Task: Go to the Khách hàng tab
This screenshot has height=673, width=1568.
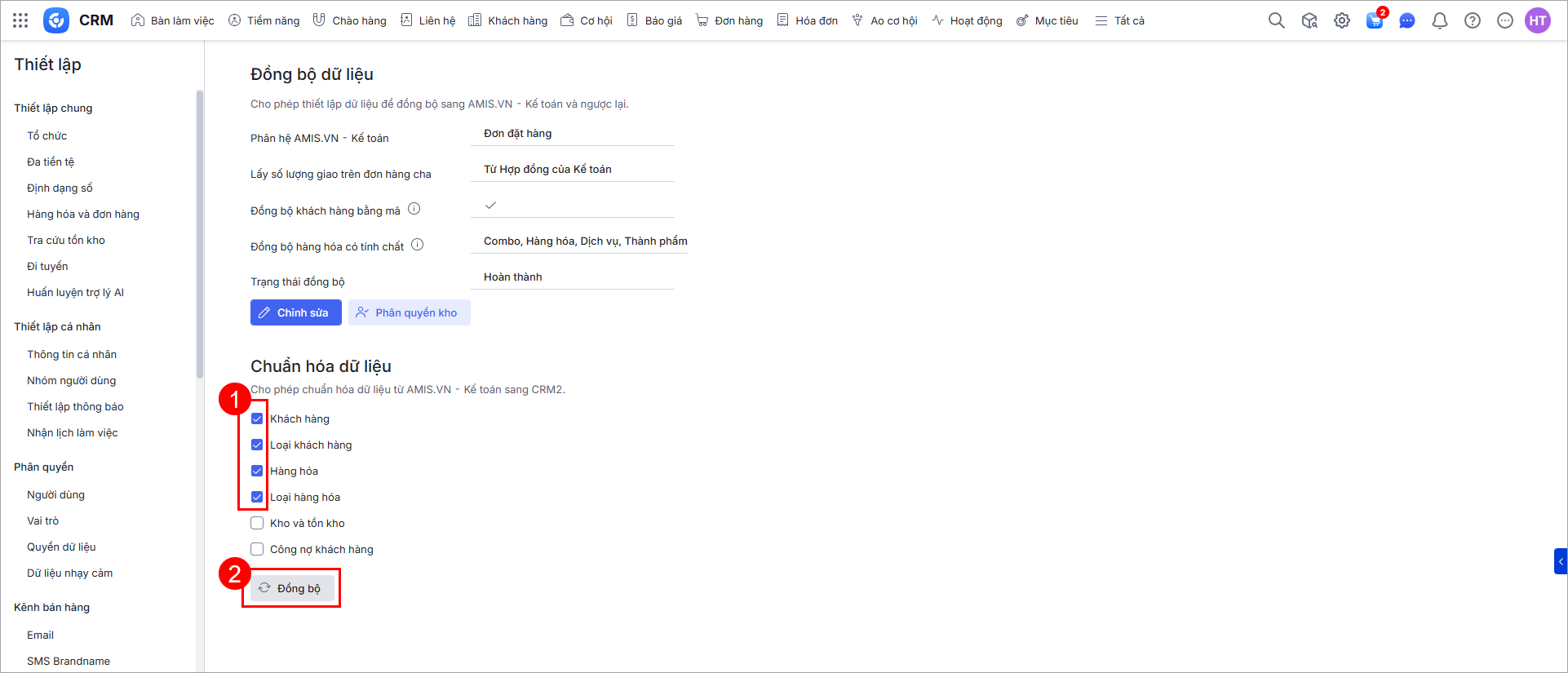Action: coord(507,20)
